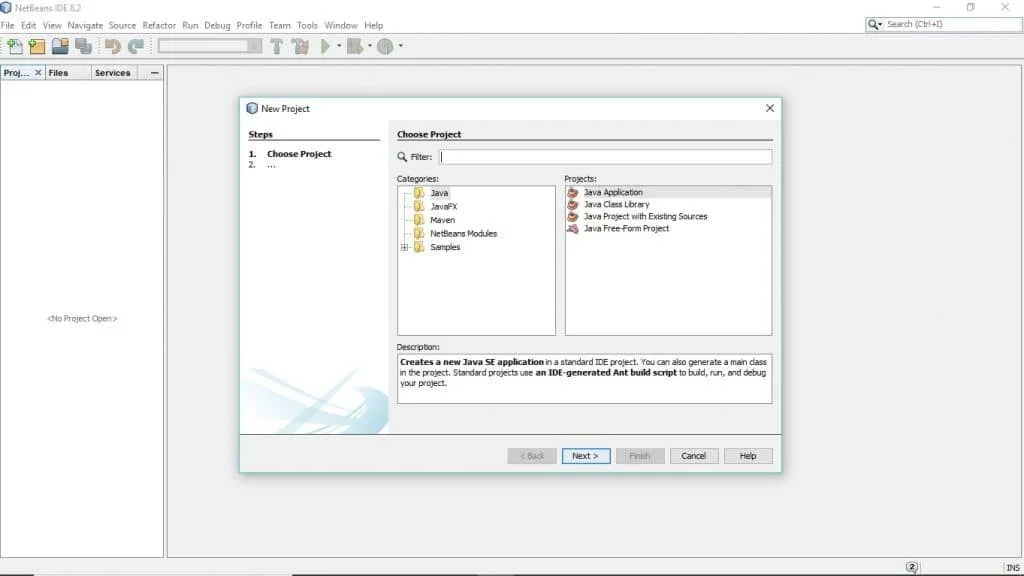The image size is (1024, 576).
Task: Click the Clean and Build Project icon
Action: coord(300,46)
